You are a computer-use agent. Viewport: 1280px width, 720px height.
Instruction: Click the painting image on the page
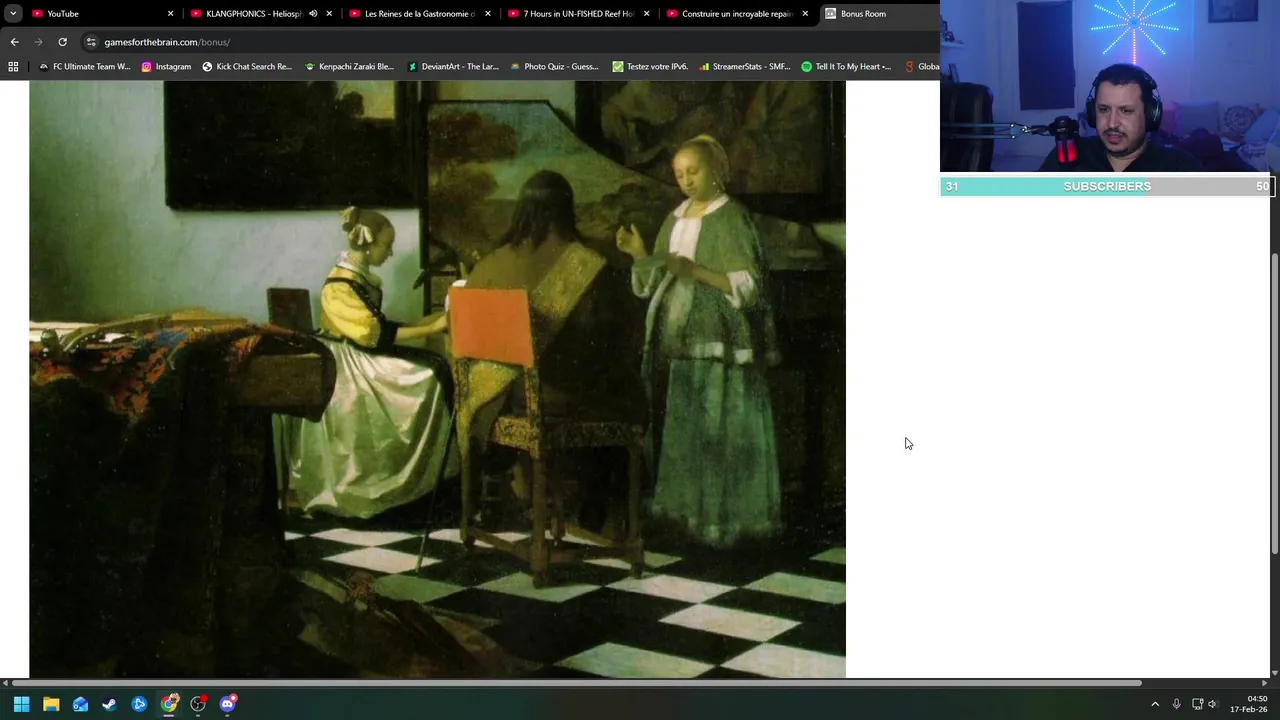coord(437,379)
